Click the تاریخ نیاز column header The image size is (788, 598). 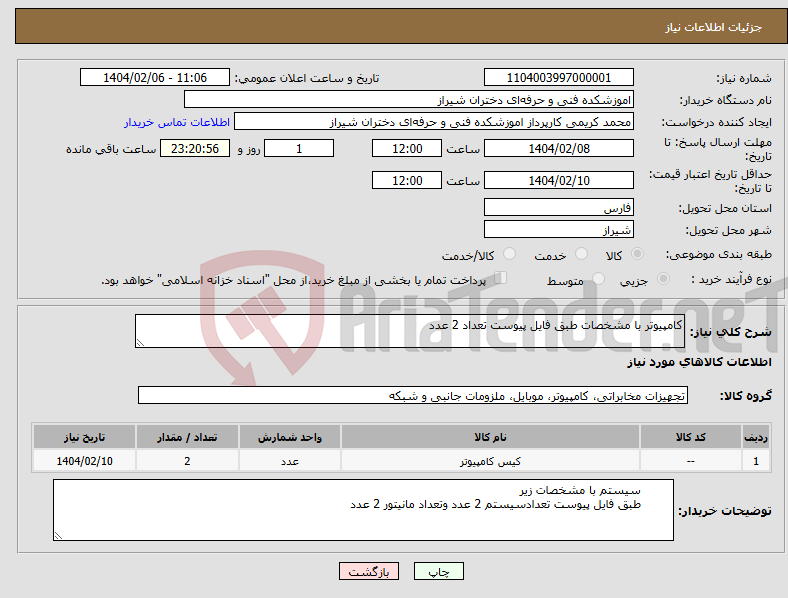pos(84,437)
